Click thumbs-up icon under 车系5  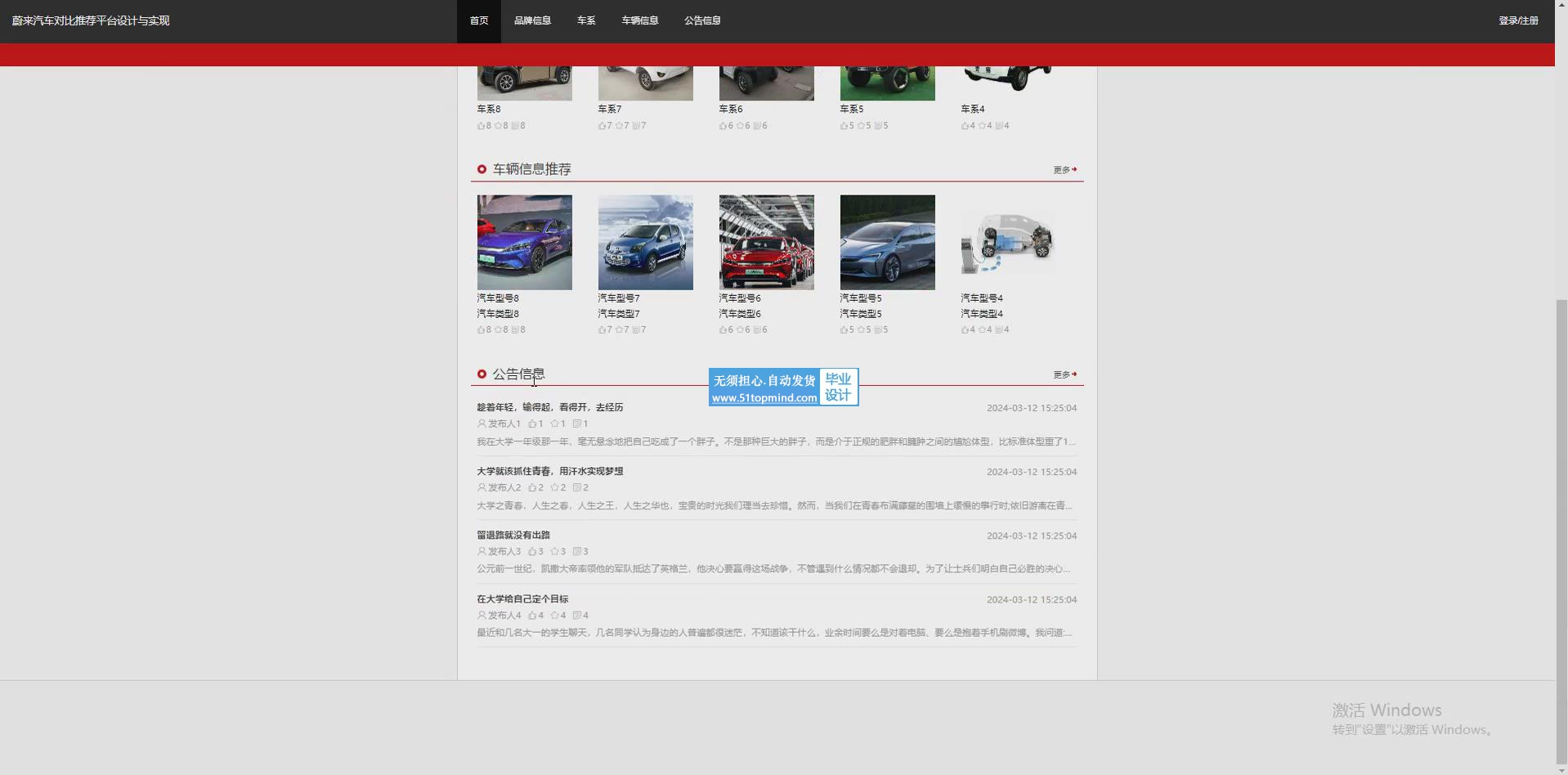pyautogui.click(x=844, y=126)
